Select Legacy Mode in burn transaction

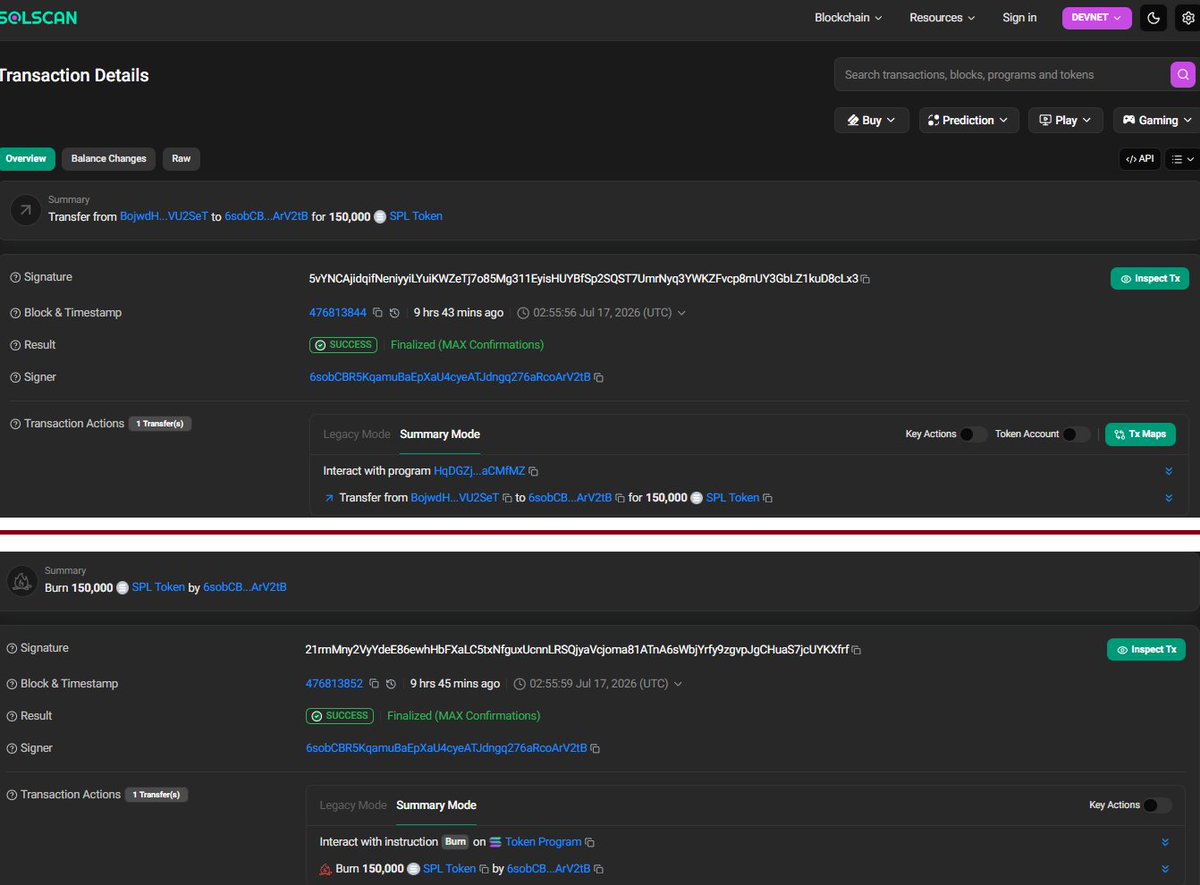click(353, 805)
